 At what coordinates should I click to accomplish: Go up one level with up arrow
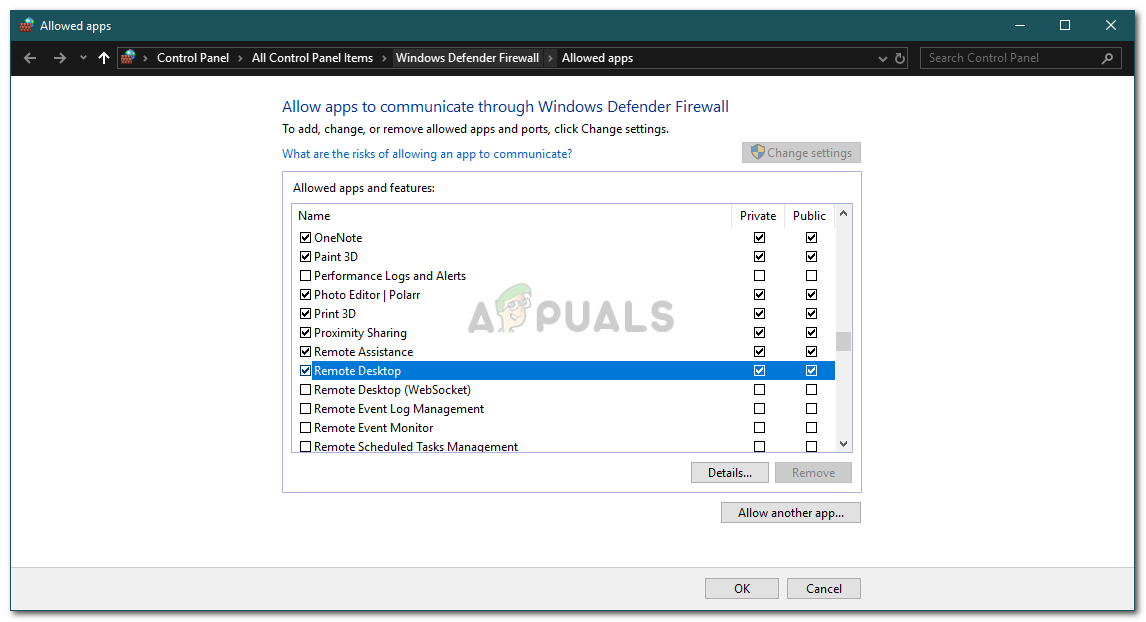click(104, 58)
